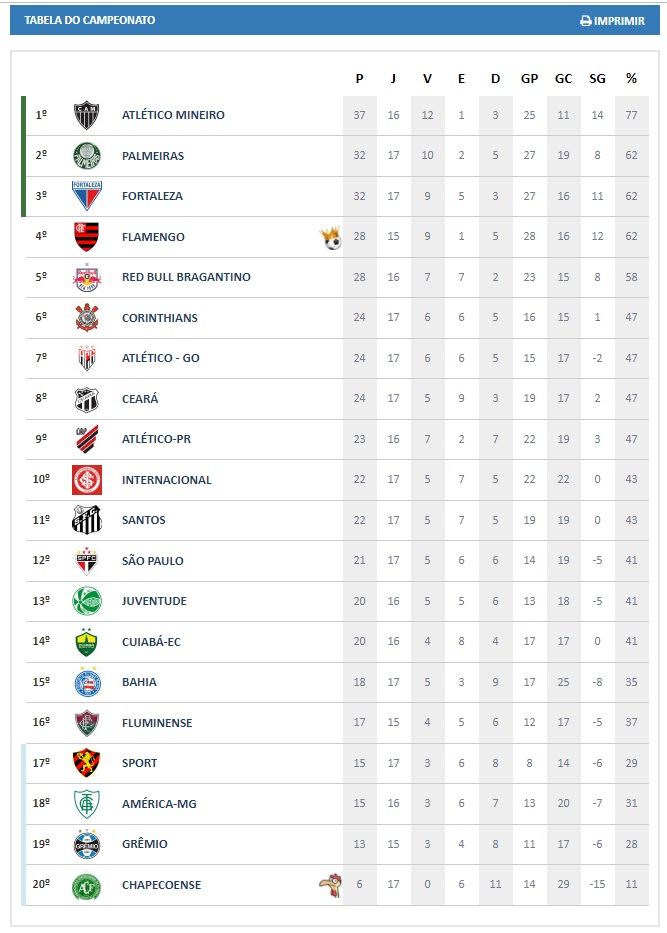Screen dimensions: 667x933
Task: Click the crowned ball icon beside Flamengo
Action: [331, 237]
